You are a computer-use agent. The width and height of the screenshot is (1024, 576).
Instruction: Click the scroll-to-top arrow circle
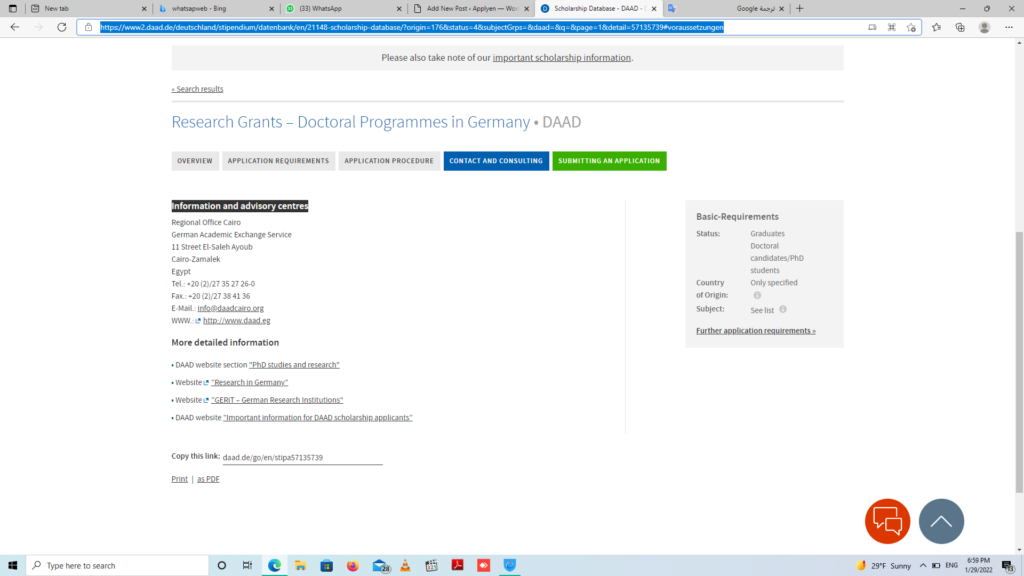coord(941,521)
